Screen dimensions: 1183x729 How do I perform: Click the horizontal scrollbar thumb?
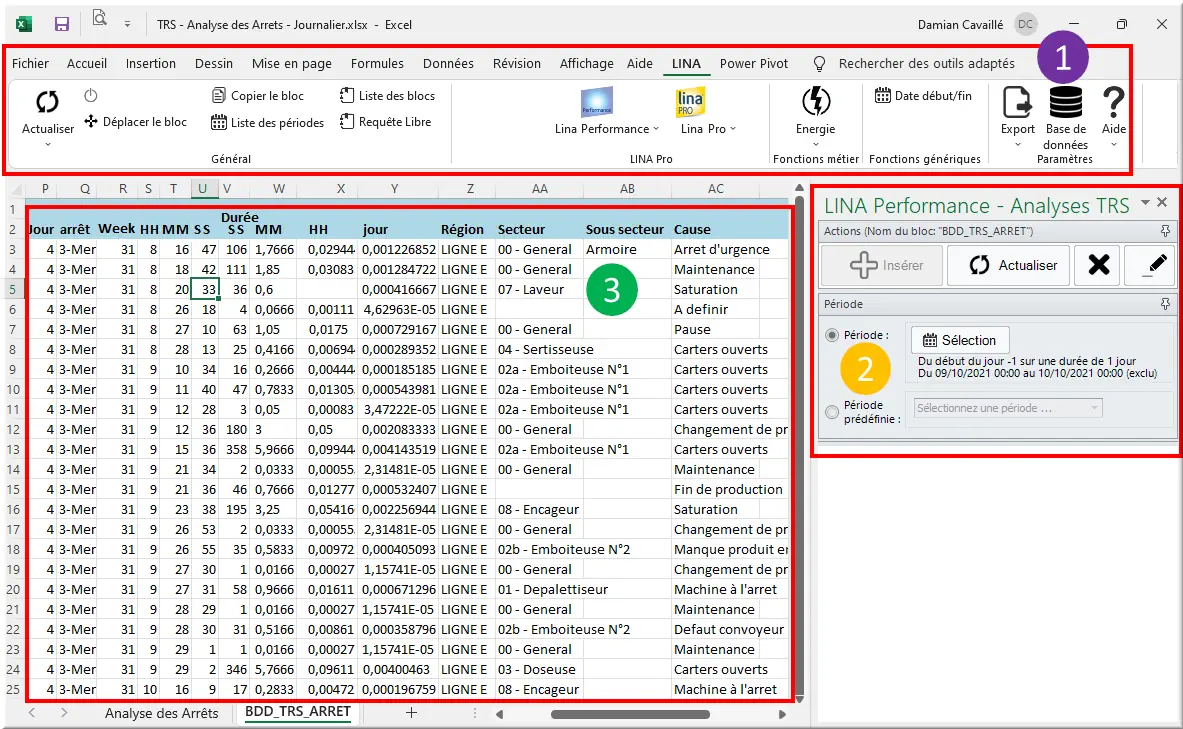[630, 714]
